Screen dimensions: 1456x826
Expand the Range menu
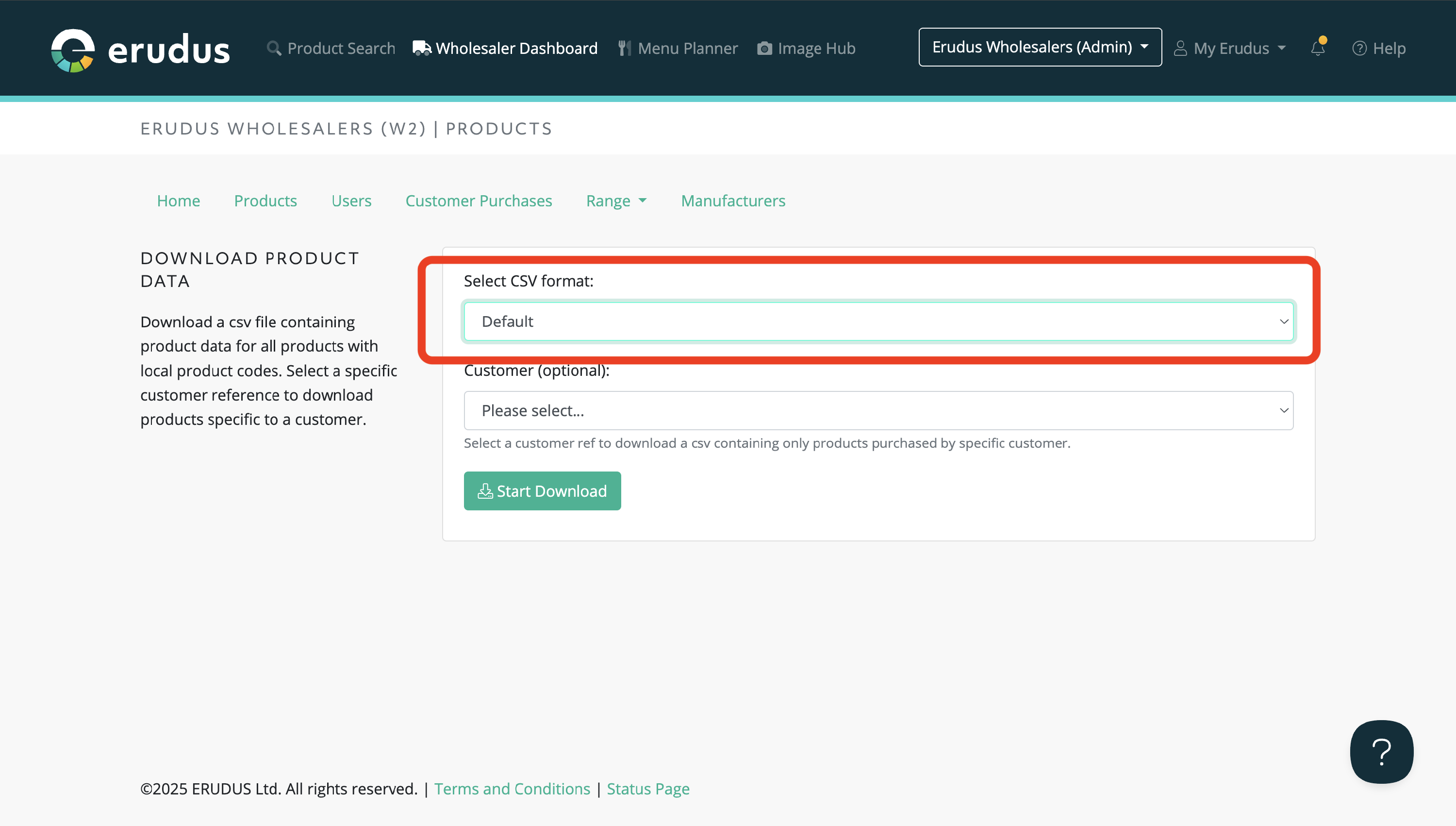point(616,201)
